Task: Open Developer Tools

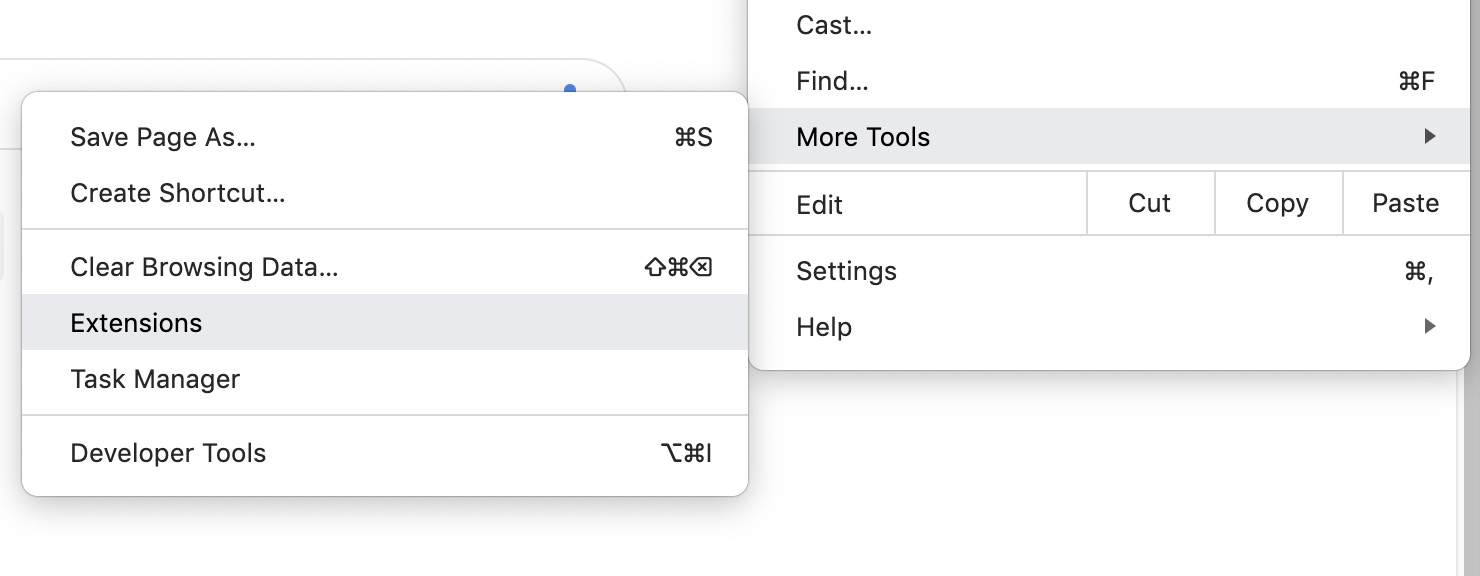Action: [x=168, y=453]
